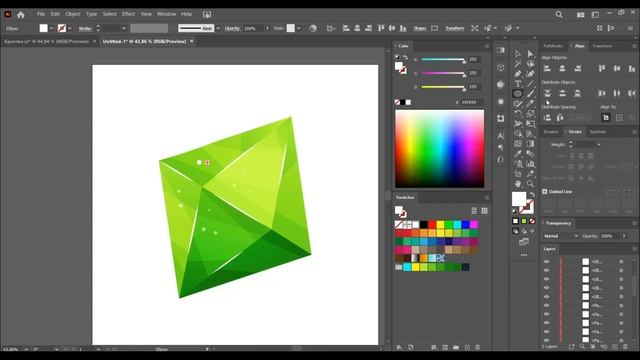Switch Swatches panel to thumbnail grid view
This screenshot has height=360, width=640.
pyautogui.click(x=484, y=211)
